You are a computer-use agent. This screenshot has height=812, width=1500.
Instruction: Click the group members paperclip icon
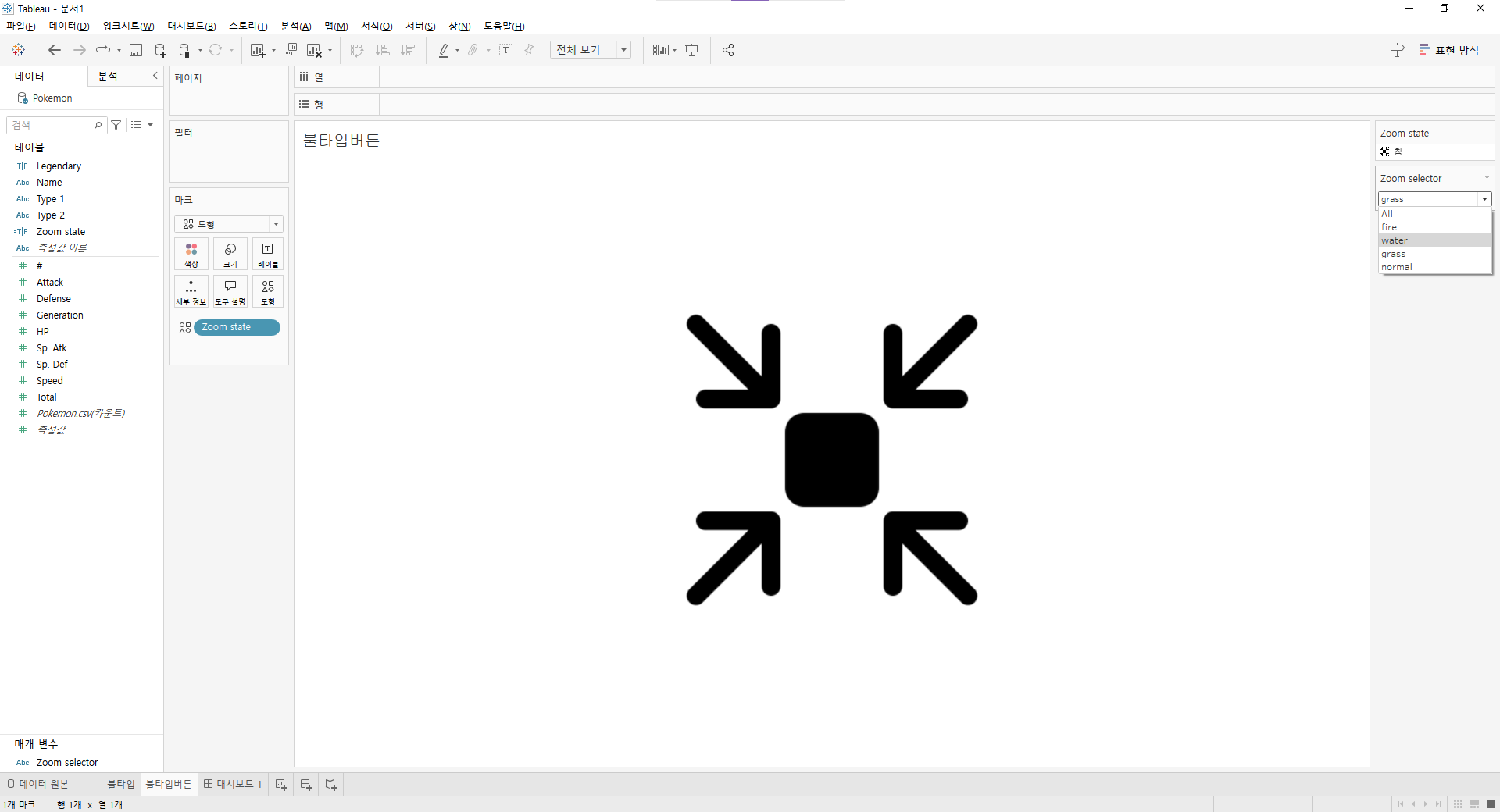tap(473, 50)
